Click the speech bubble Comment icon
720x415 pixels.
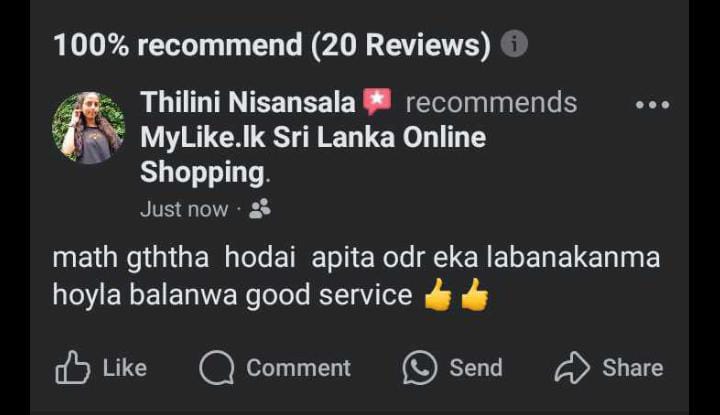(x=217, y=367)
